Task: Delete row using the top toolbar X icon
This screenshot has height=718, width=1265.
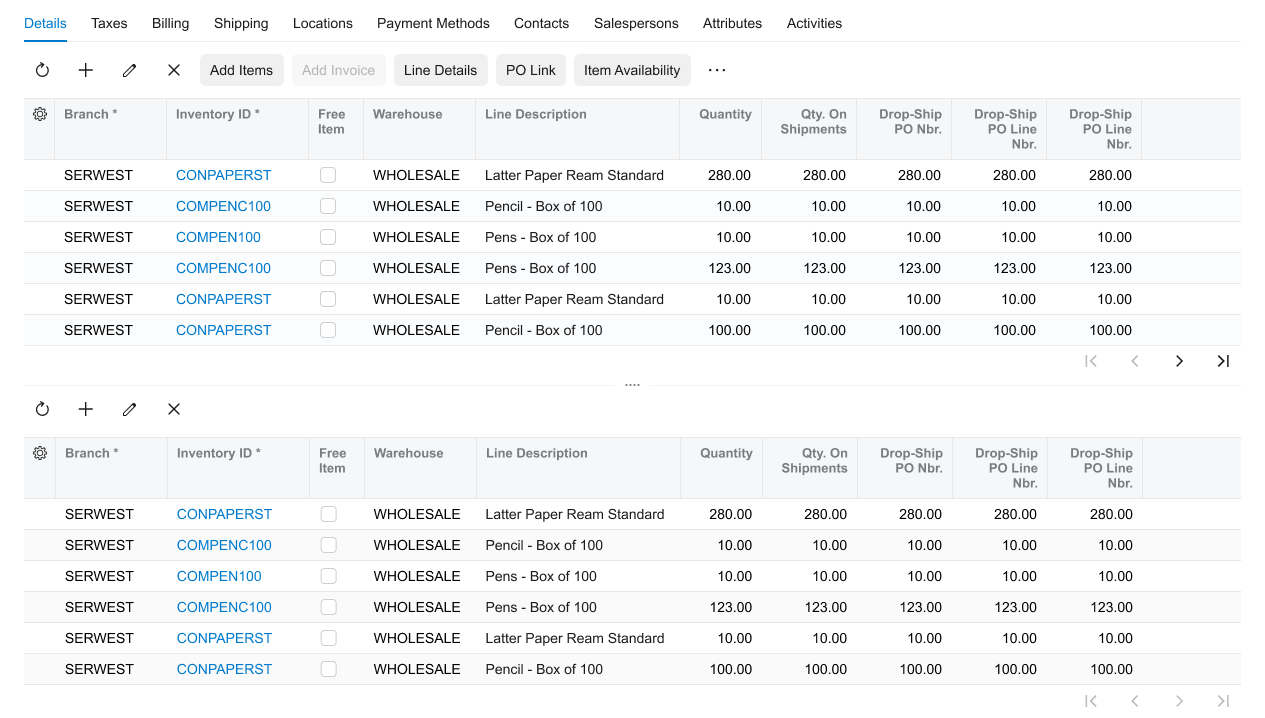Action: (x=174, y=70)
